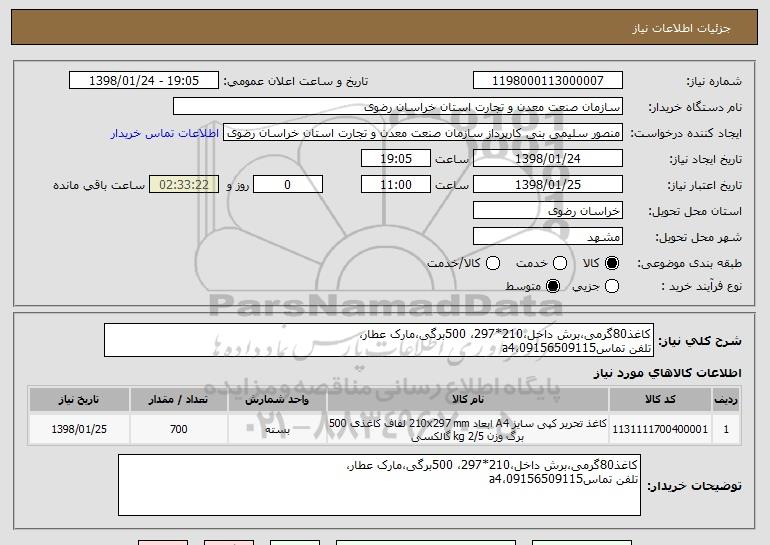770x545 pixels.
Task: Choose the جزیی purchase type radio
Action: point(612,286)
